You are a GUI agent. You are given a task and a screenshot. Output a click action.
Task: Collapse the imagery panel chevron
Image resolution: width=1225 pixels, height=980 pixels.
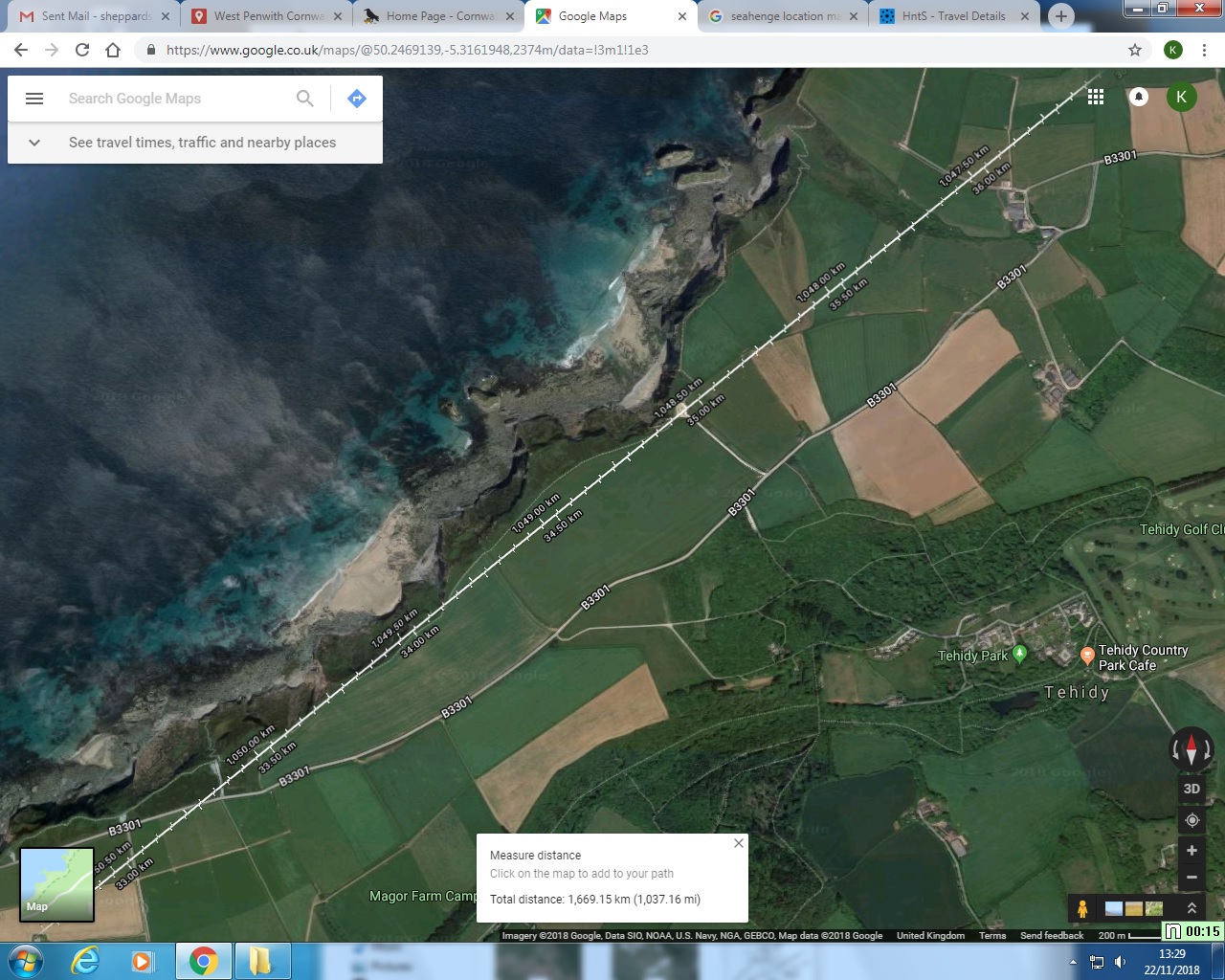(1192, 907)
